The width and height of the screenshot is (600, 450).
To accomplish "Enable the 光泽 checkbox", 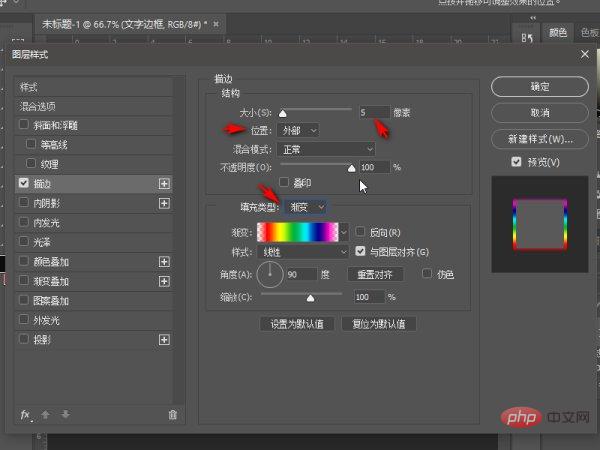I will click(x=24, y=241).
